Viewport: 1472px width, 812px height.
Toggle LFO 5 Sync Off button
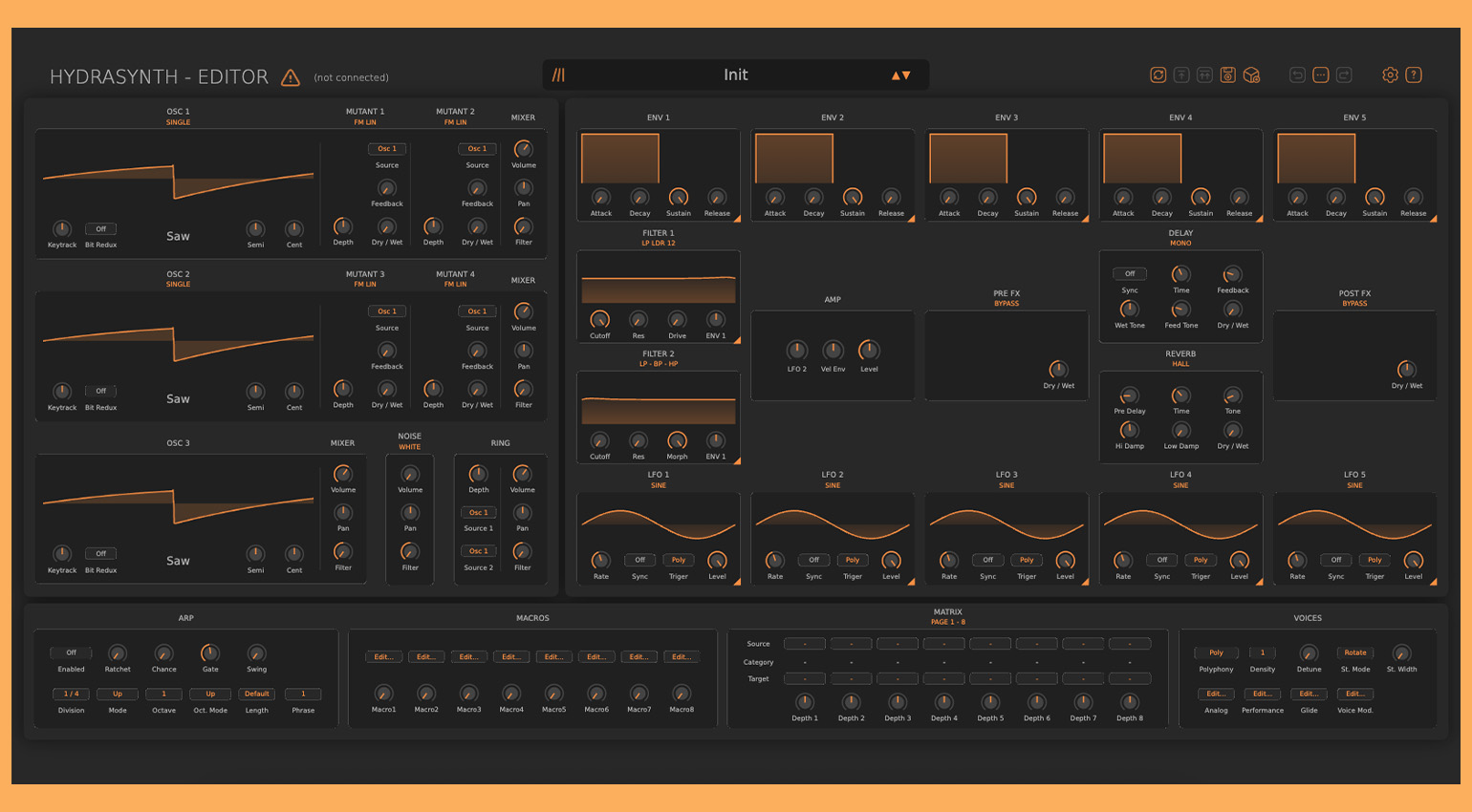point(1335,560)
